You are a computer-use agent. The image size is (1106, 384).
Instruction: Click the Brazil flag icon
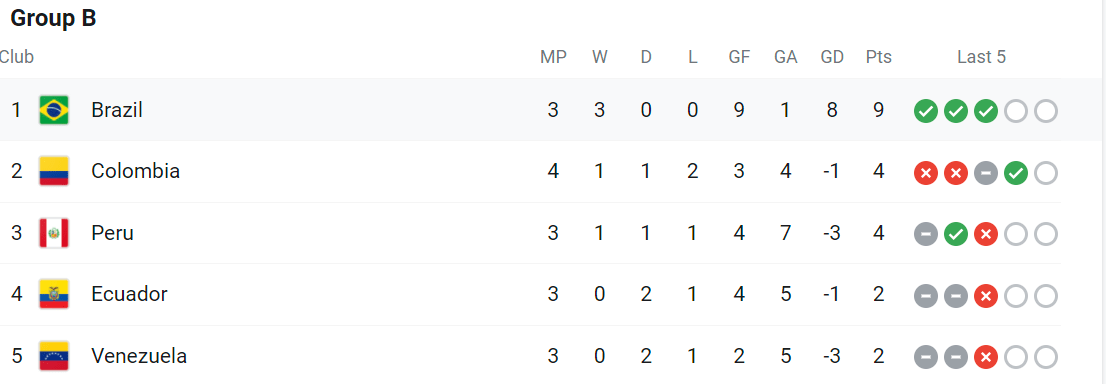coord(54,110)
